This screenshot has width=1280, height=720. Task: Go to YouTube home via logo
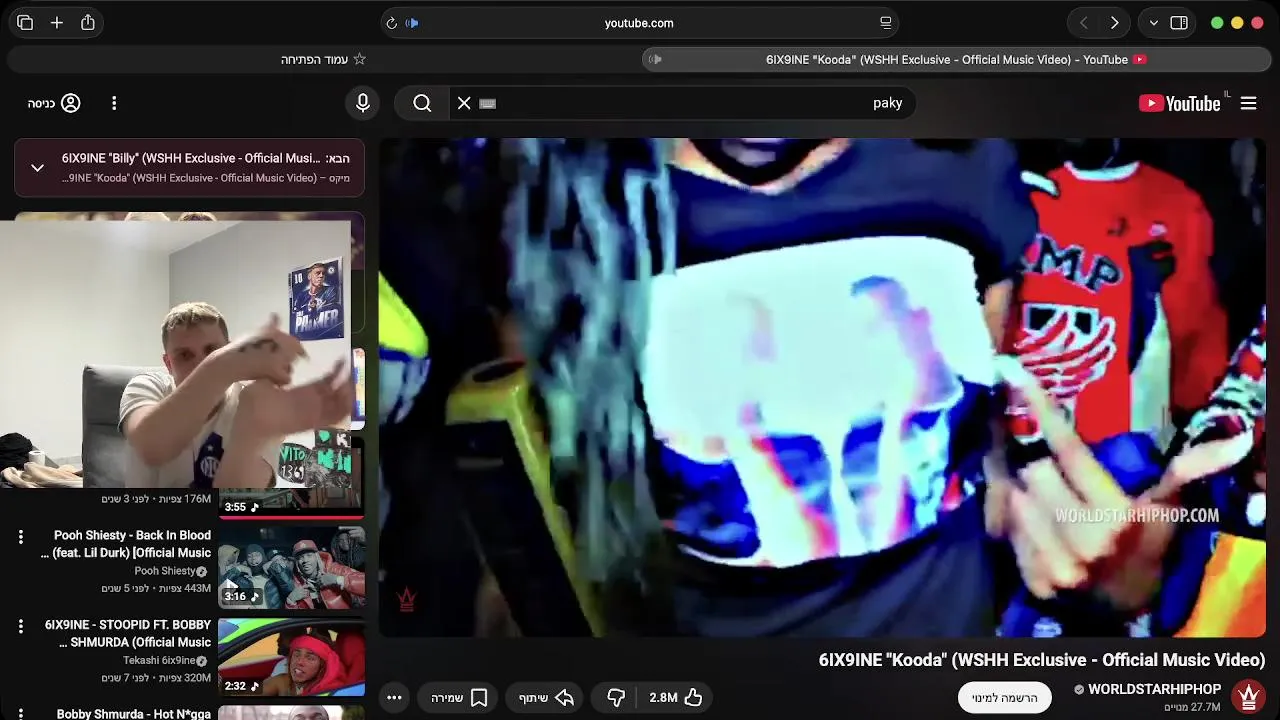(x=1180, y=103)
